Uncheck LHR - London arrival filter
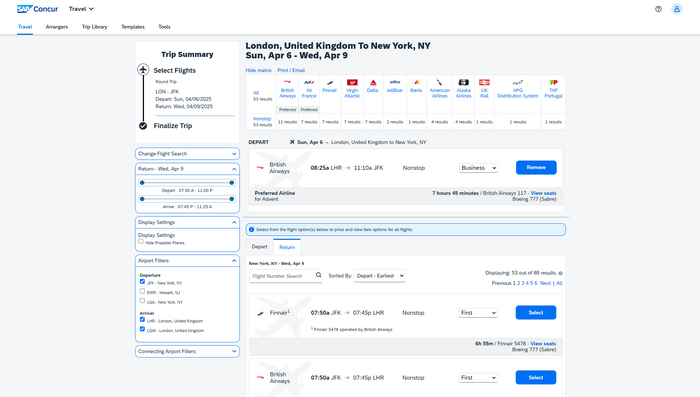Screen dimensions: 700x397 (142, 320)
